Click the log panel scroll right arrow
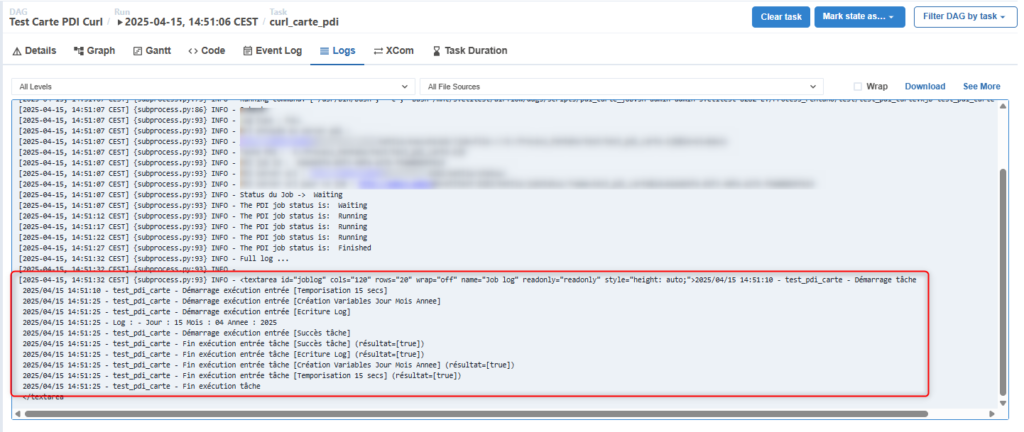1024x432 pixels. (992, 414)
